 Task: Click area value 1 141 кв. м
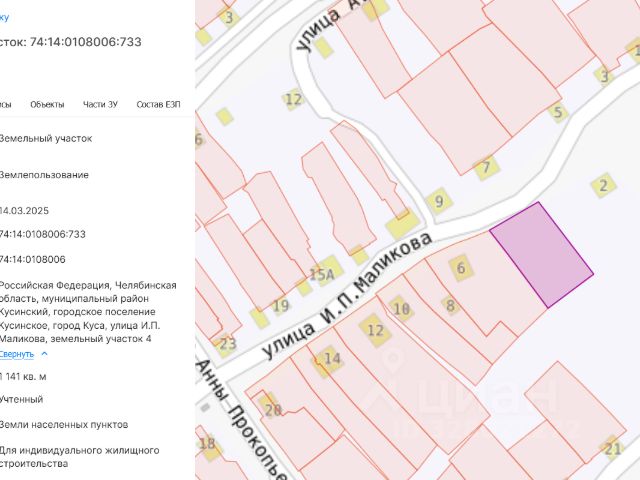coord(23,376)
